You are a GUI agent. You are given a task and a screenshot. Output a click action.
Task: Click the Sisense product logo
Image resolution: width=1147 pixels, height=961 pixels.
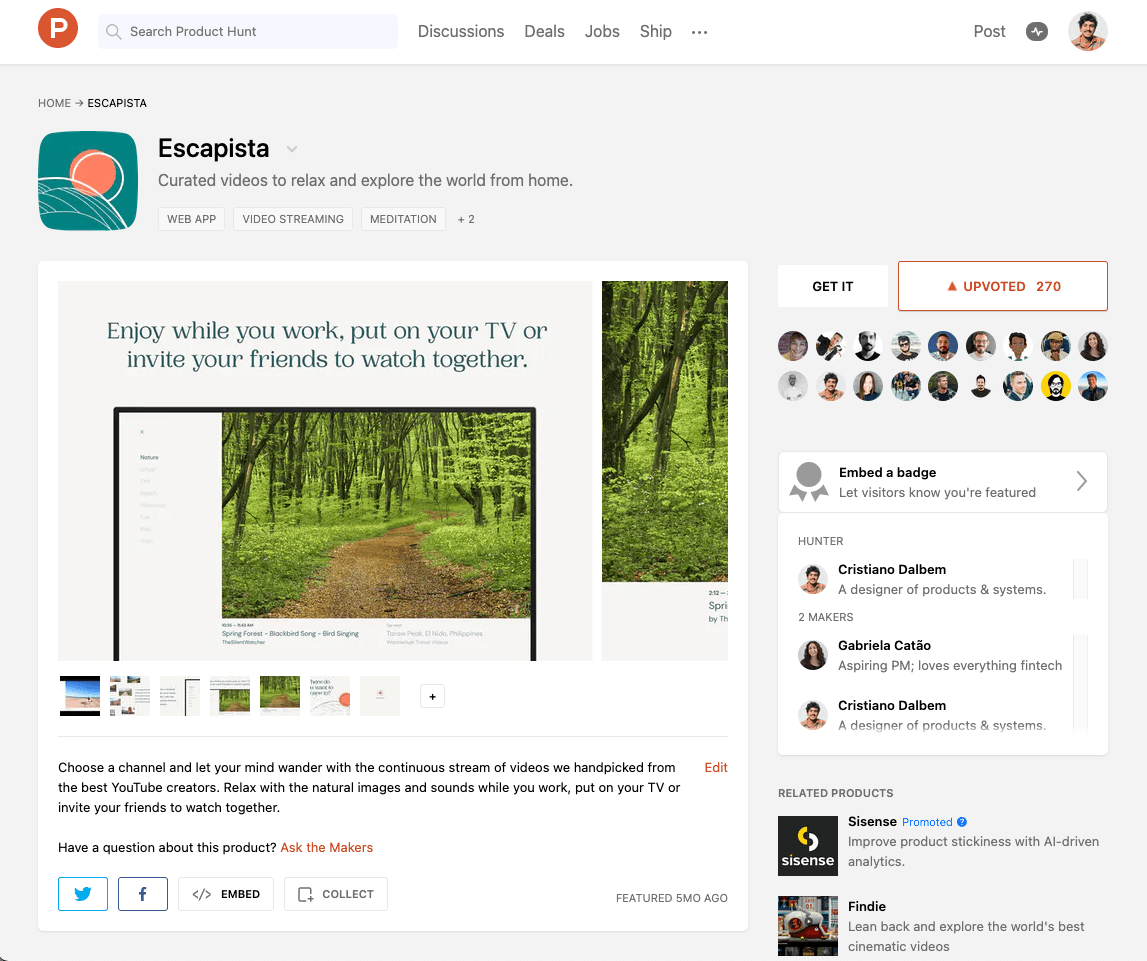pyautogui.click(x=807, y=845)
